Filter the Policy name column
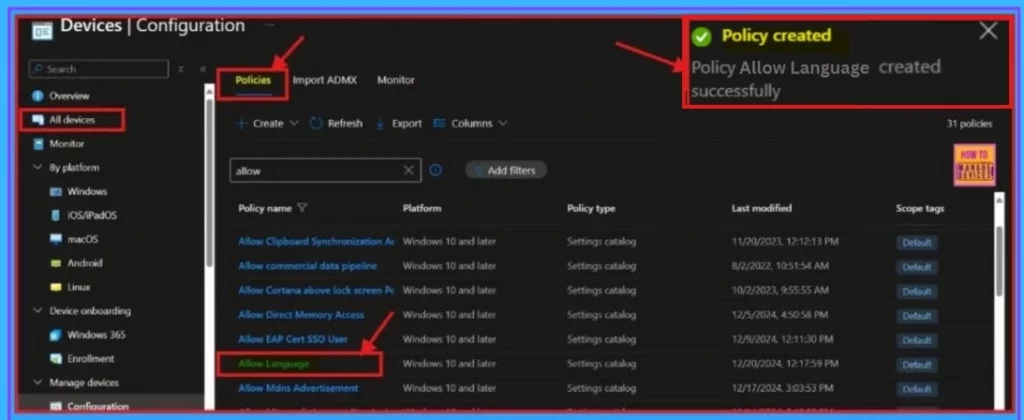1024x420 pixels. 302,208
